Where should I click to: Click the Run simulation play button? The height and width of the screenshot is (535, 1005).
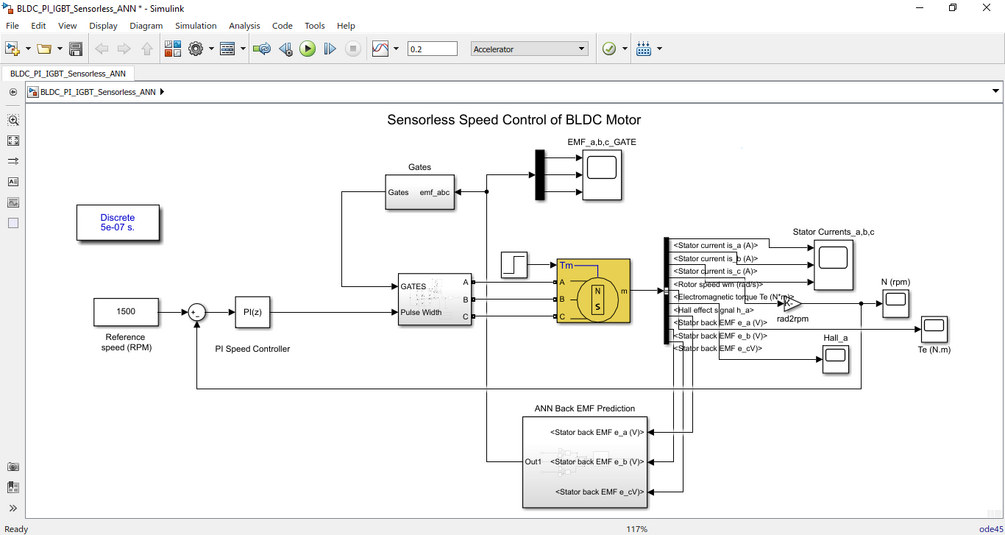point(308,49)
